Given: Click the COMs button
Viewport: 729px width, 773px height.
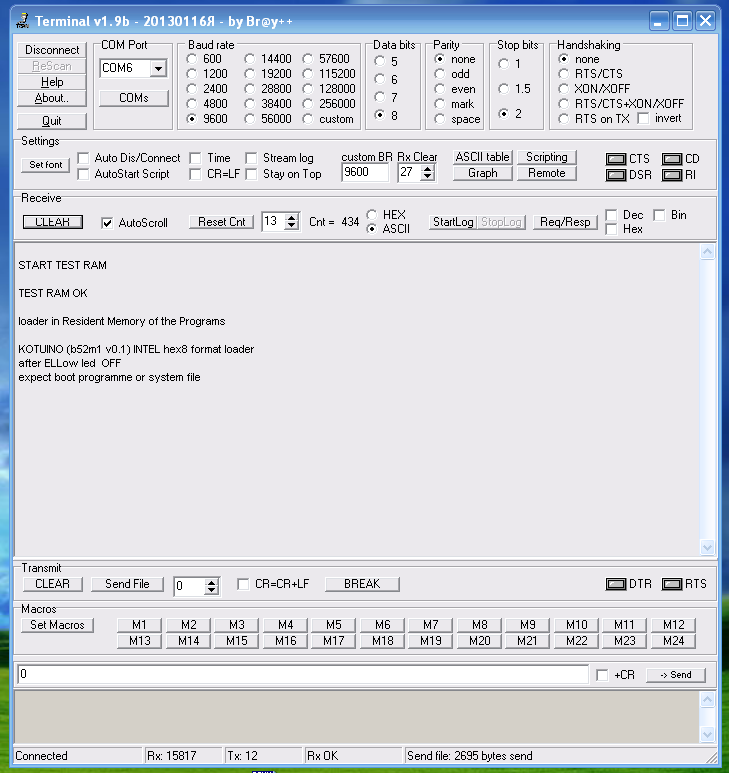Looking at the screenshot, I should point(134,98).
